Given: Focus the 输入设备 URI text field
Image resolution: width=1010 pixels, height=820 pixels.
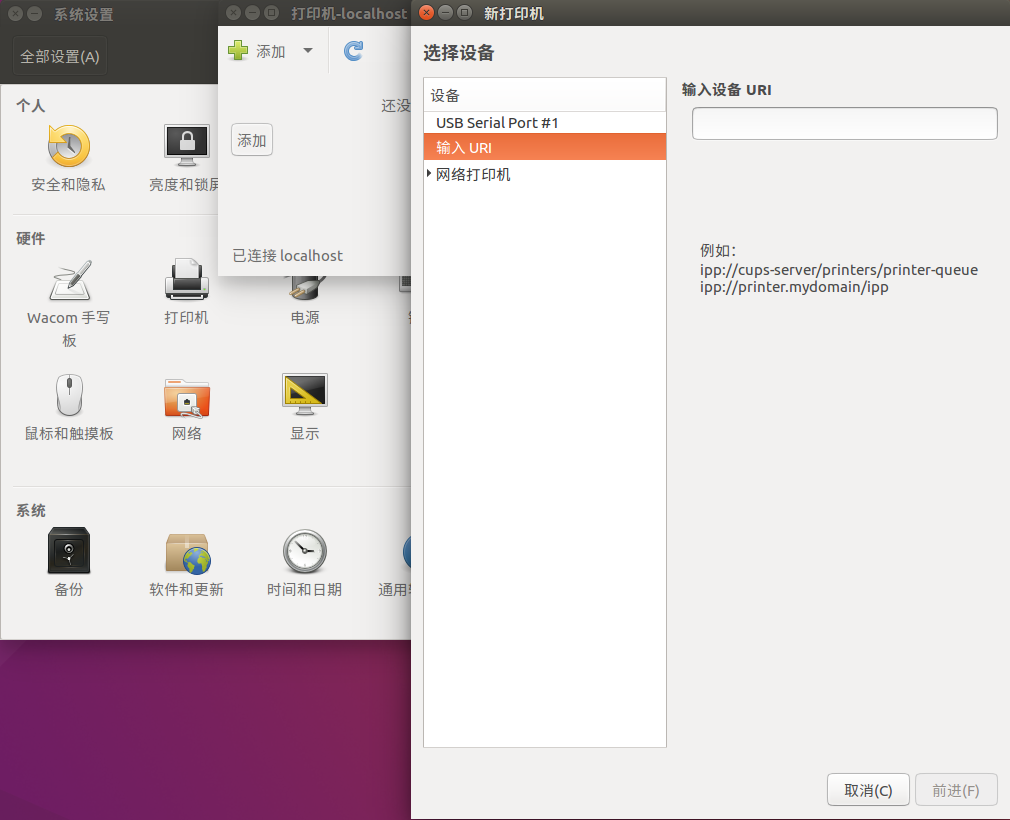Looking at the screenshot, I should pyautogui.click(x=844, y=123).
